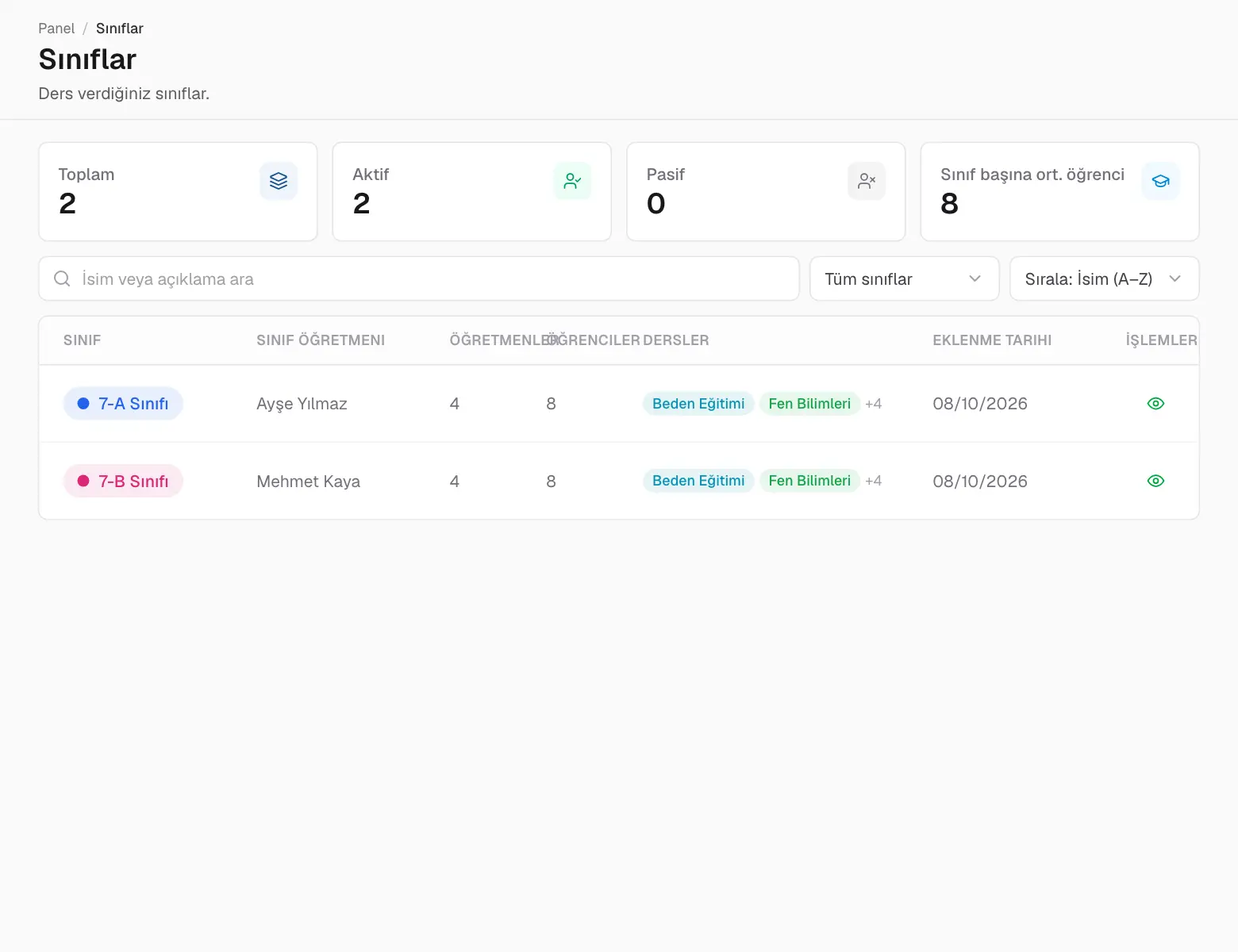
Task: Click the graduation cap icon in average card
Action: tap(1161, 181)
